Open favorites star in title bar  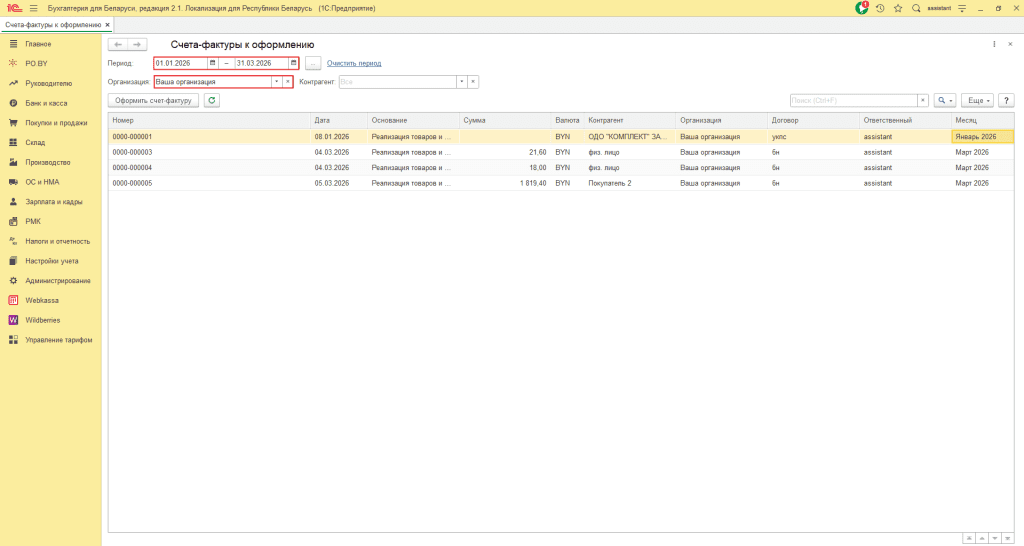(x=898, y=8)
